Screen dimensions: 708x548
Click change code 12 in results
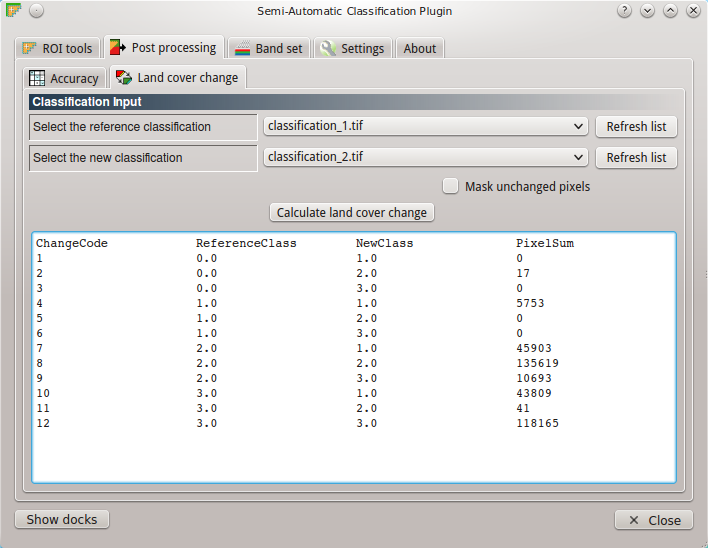43,423
